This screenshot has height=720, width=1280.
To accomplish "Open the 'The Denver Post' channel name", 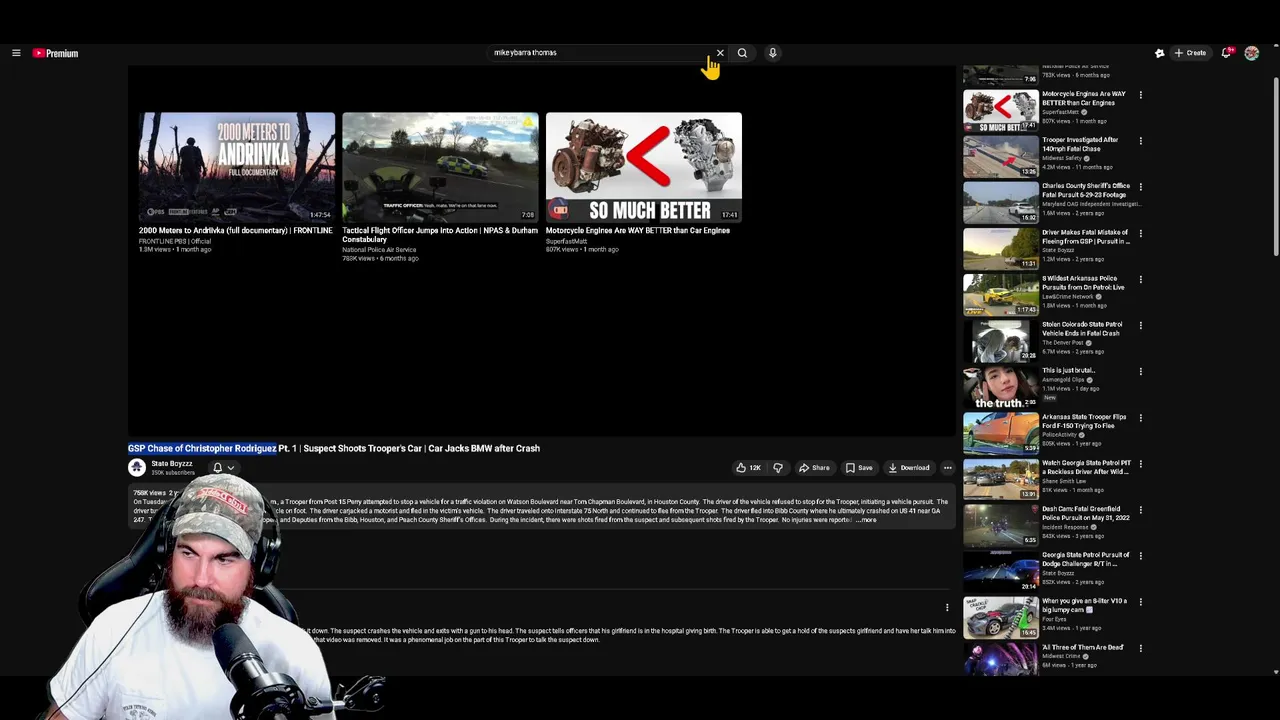I will tap(1064, 343).
